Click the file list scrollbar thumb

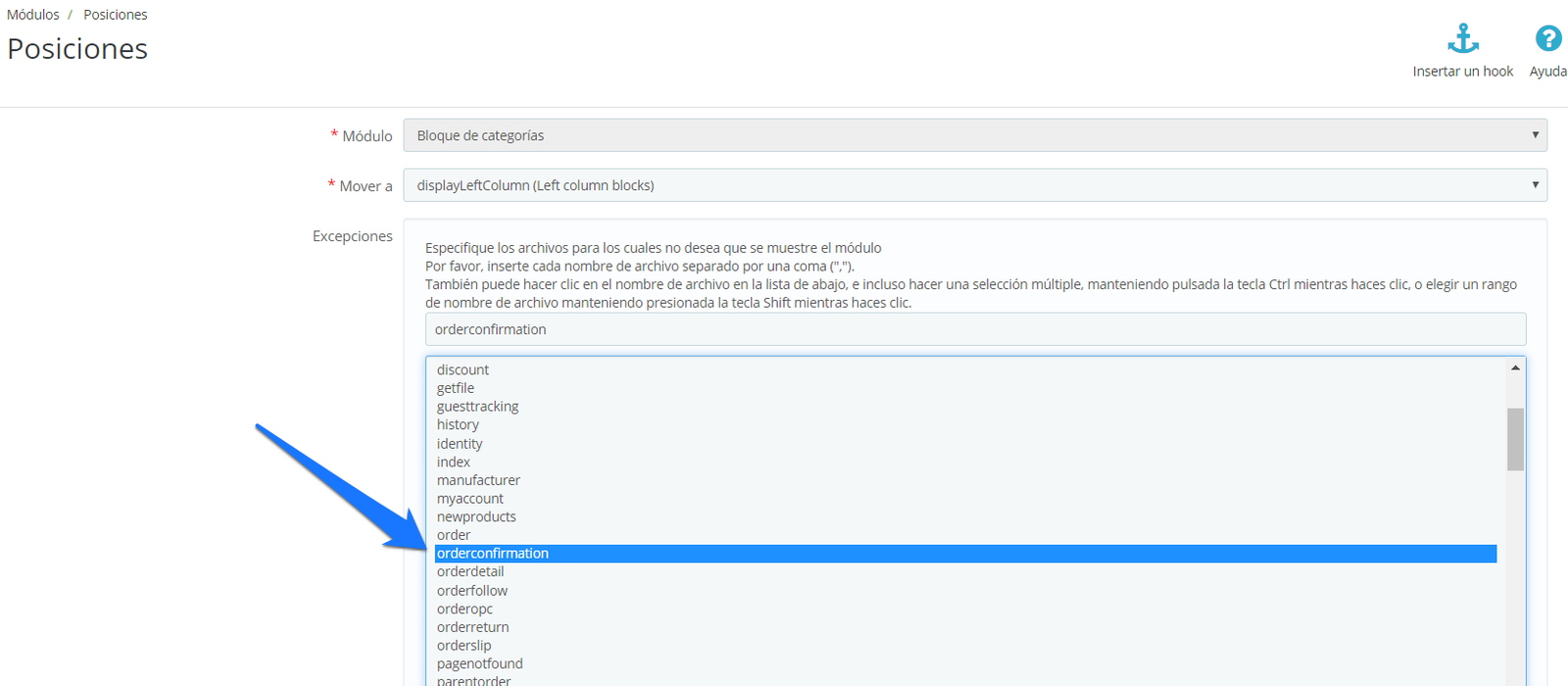[x=1515, y=439]
